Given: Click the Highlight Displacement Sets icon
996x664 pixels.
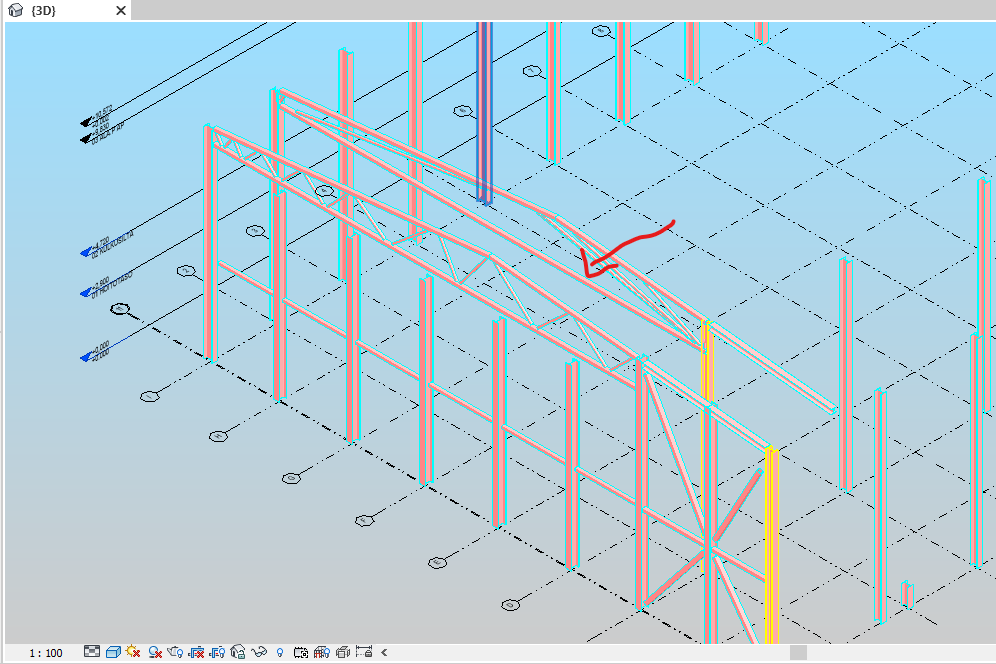Looking at the screenshot, I should pyautogui.click(x=343, y=651).
